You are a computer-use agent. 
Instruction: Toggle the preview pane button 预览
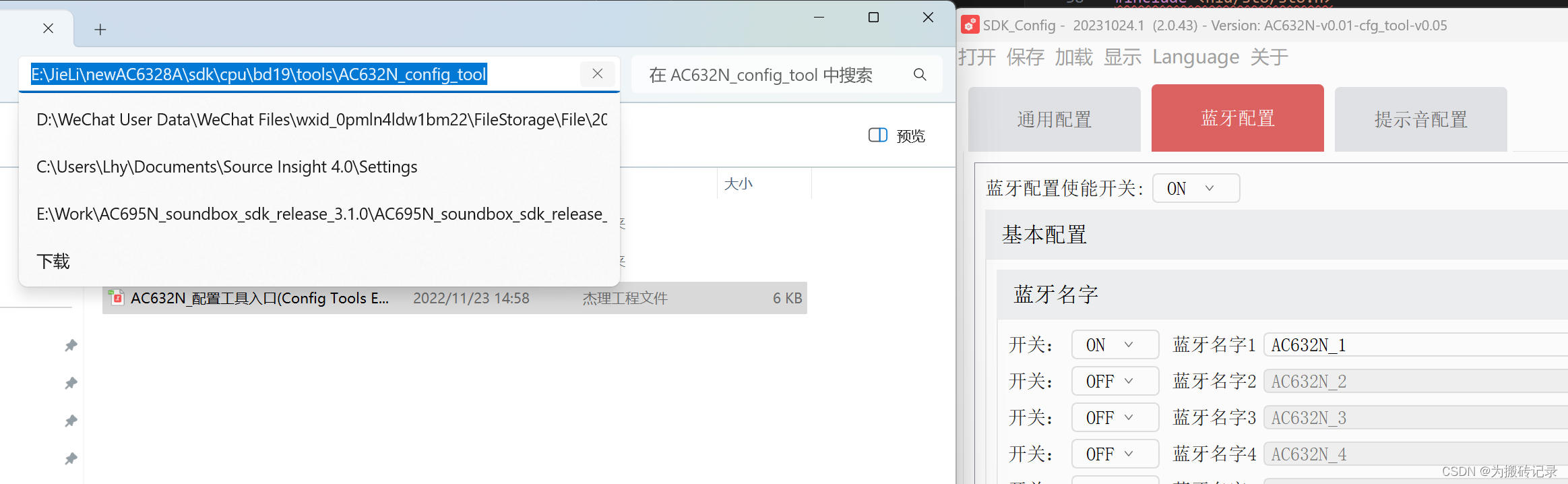897,135
